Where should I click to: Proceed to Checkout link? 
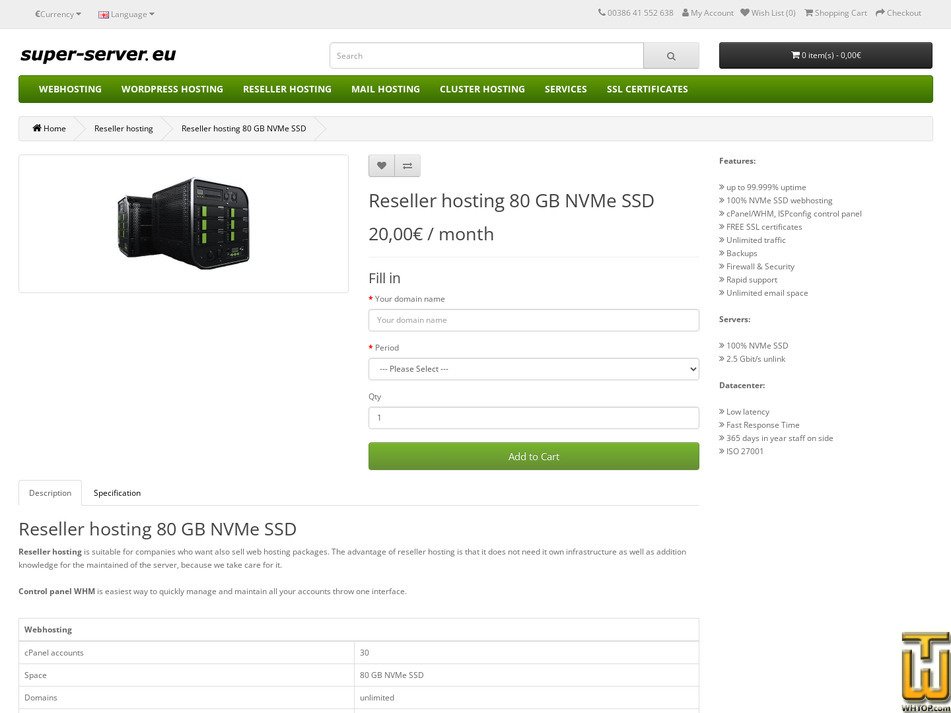(898, 13)
